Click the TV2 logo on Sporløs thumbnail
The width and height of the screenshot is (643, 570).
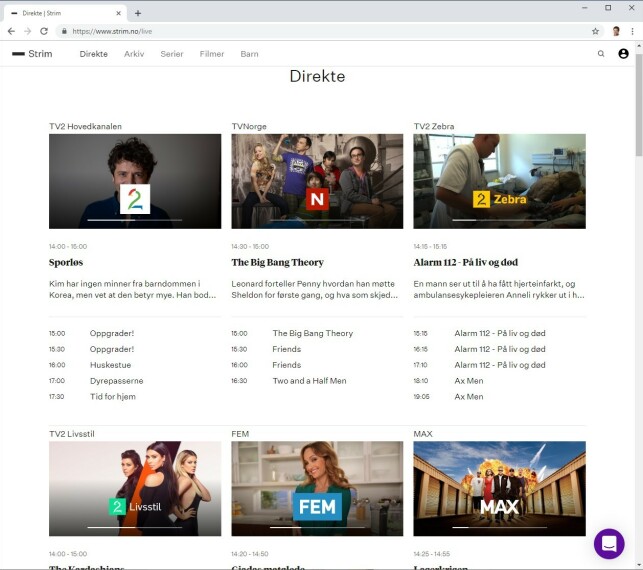(x=135, y=199)
